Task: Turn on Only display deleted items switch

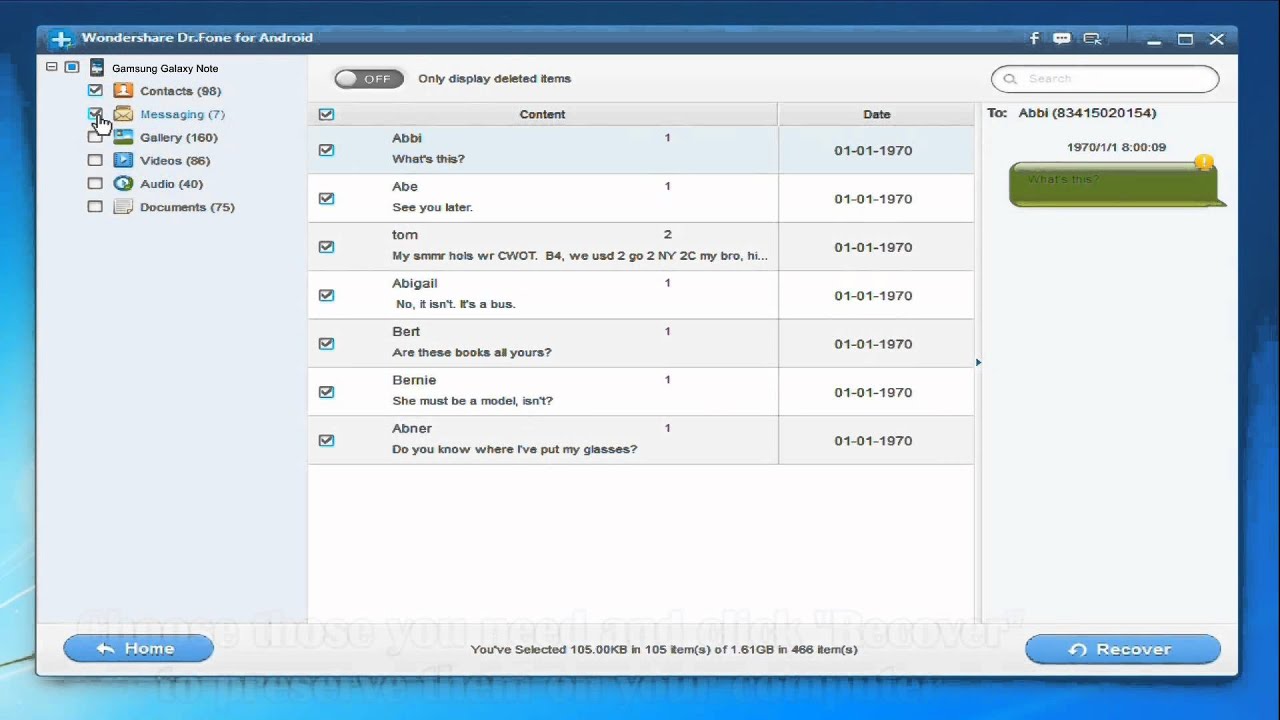Action: (369, 79)
